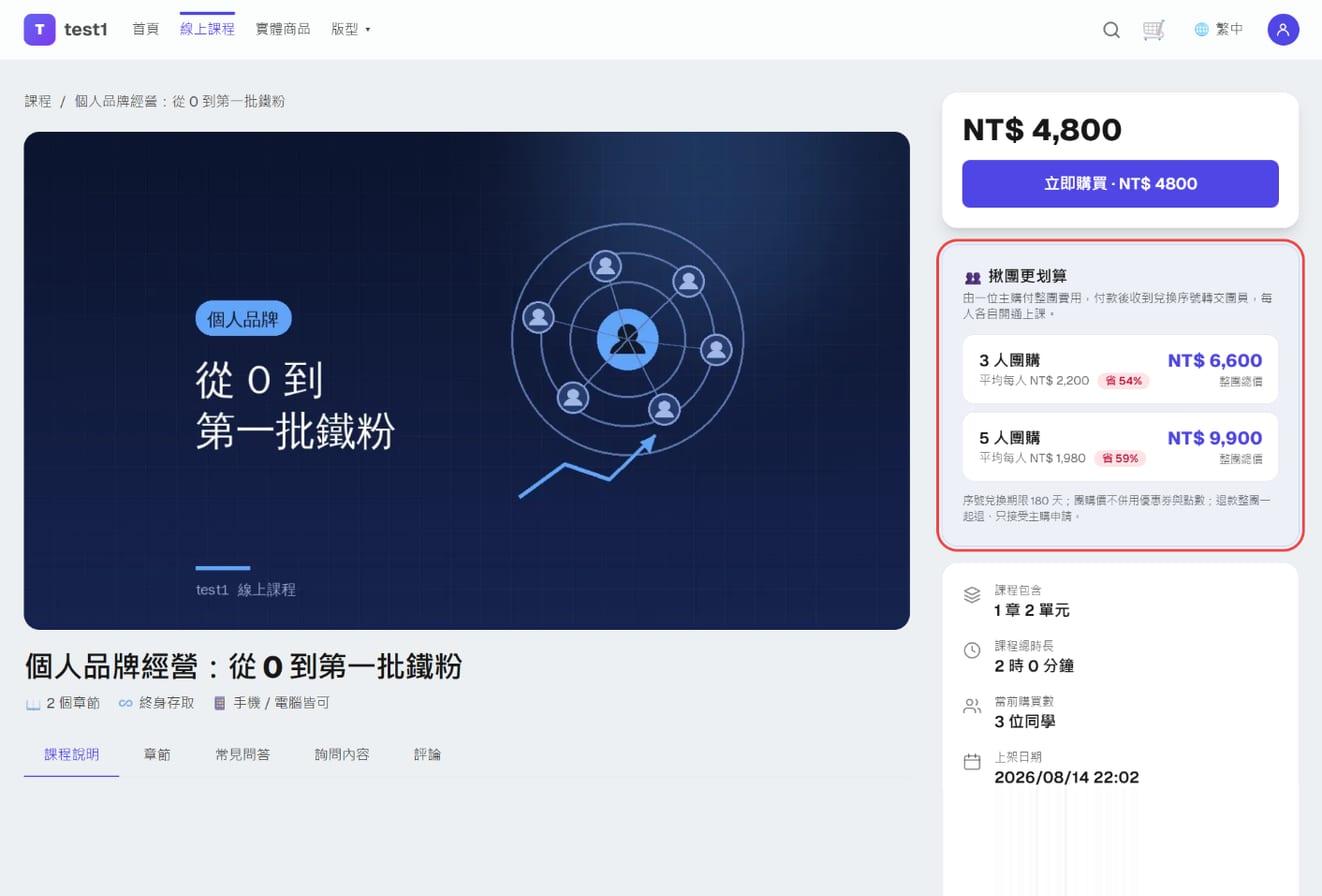Click the 2026/08/14 22:02 listing date
The image size is (1322, 896).
click(1067, 777)
